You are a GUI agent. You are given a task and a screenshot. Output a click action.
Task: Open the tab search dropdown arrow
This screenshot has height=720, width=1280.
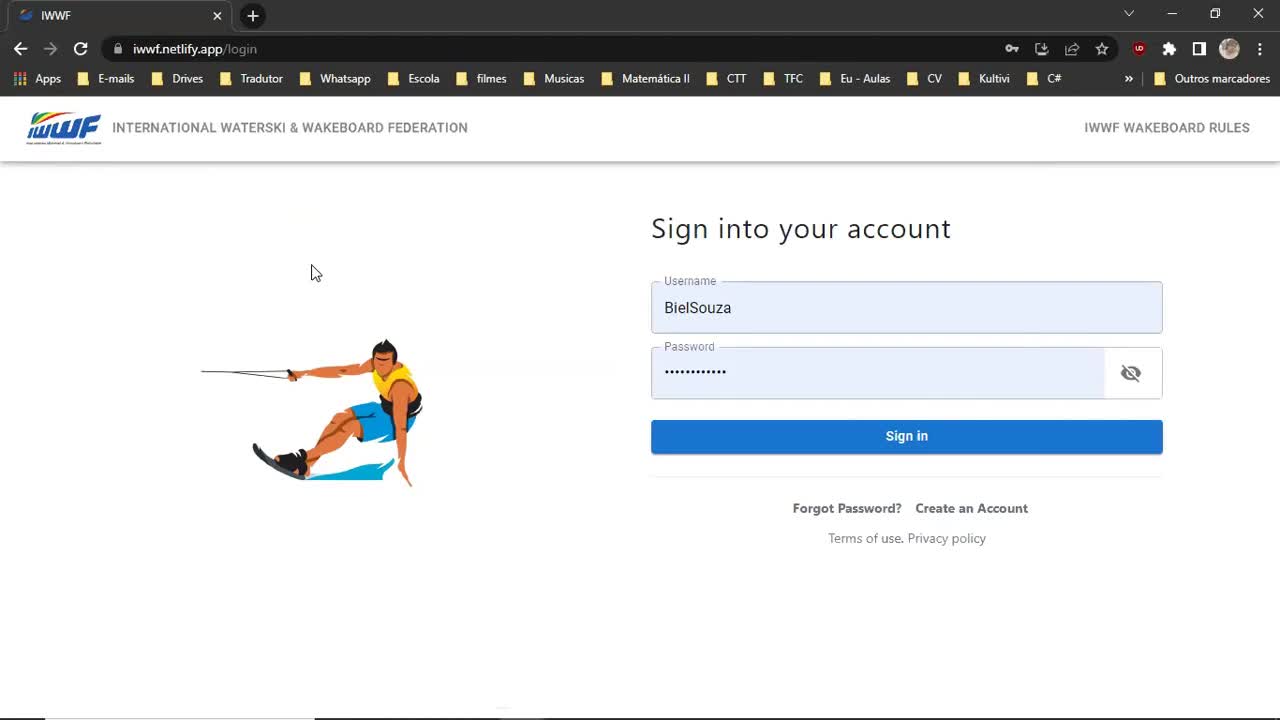click(1129, 14)
